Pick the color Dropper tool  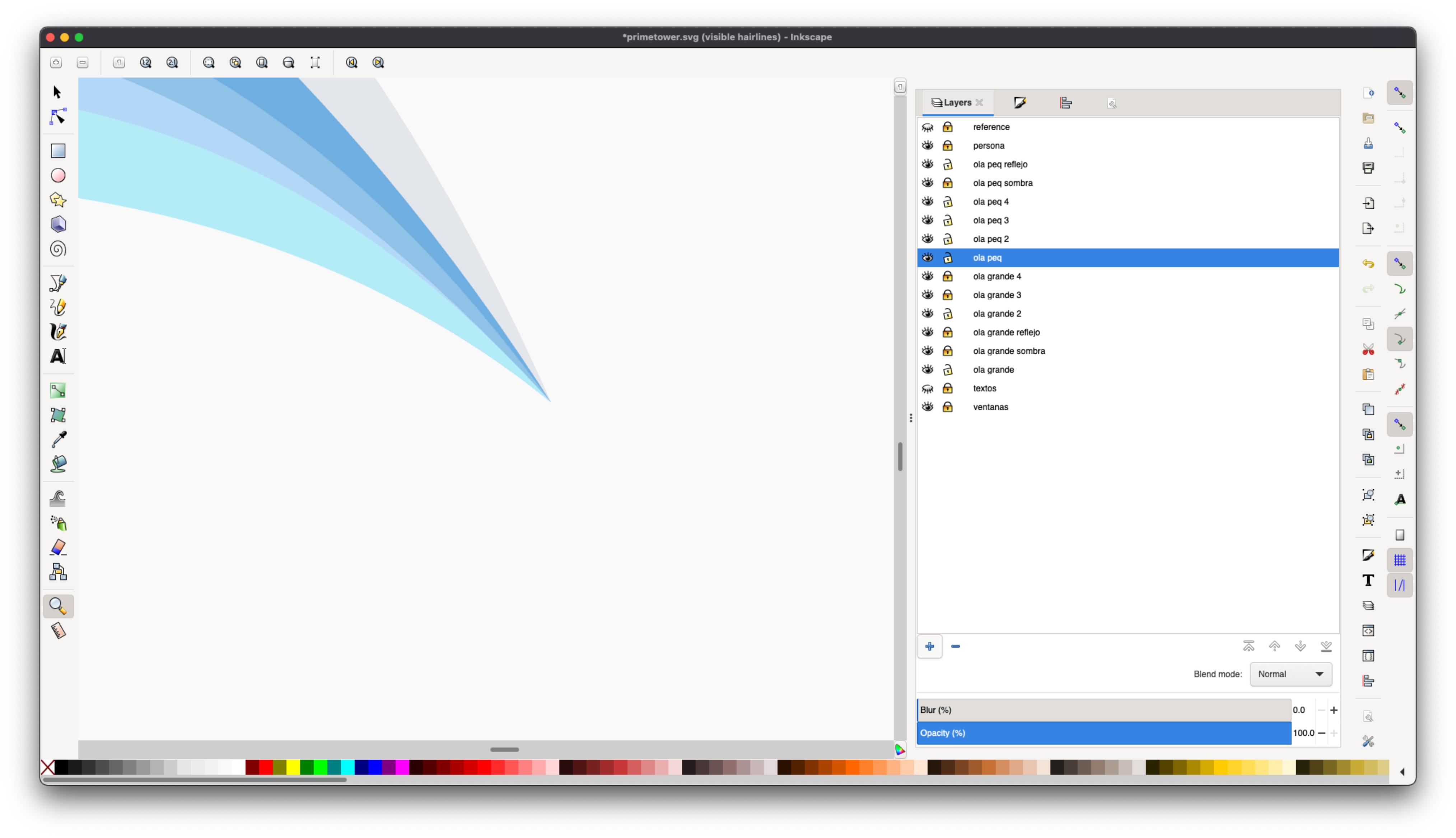(x=58, y=440)
